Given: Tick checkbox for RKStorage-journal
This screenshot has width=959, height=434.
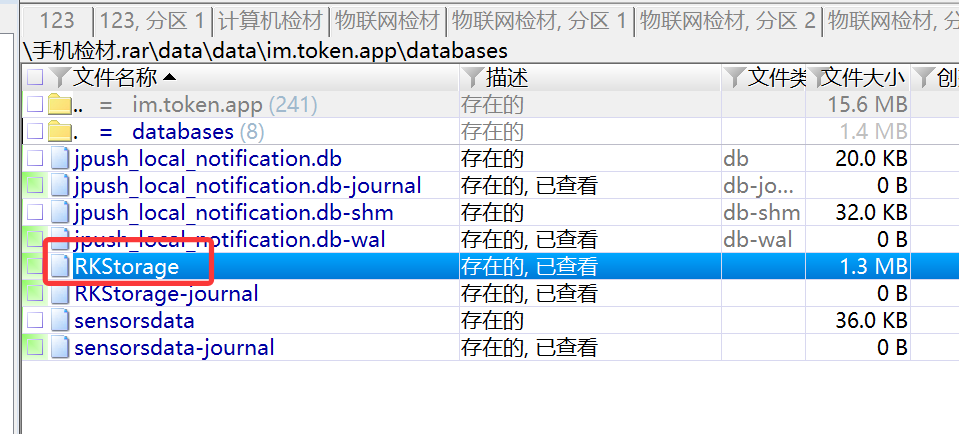Looking at the screenshot, I should [x=35, y=293].
